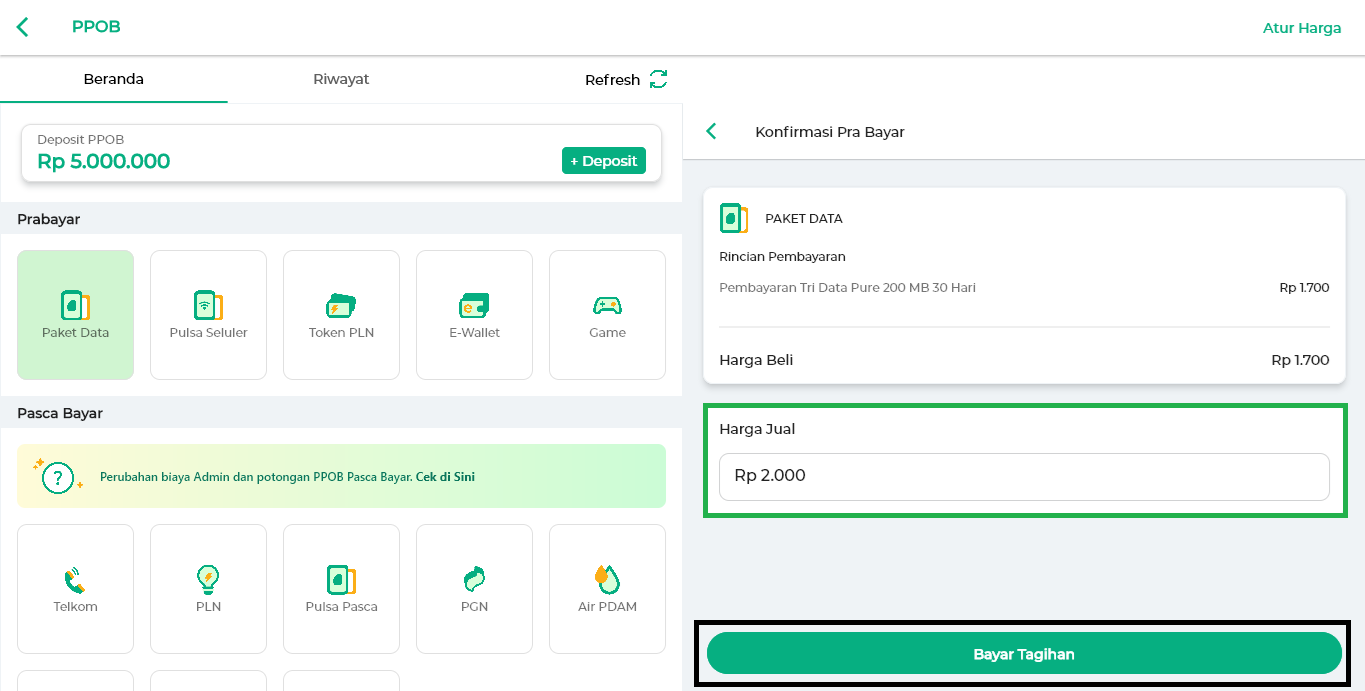Click the Harga Jual input field
Viewport: 1365px width, 691px height.
coord(1024,477)
